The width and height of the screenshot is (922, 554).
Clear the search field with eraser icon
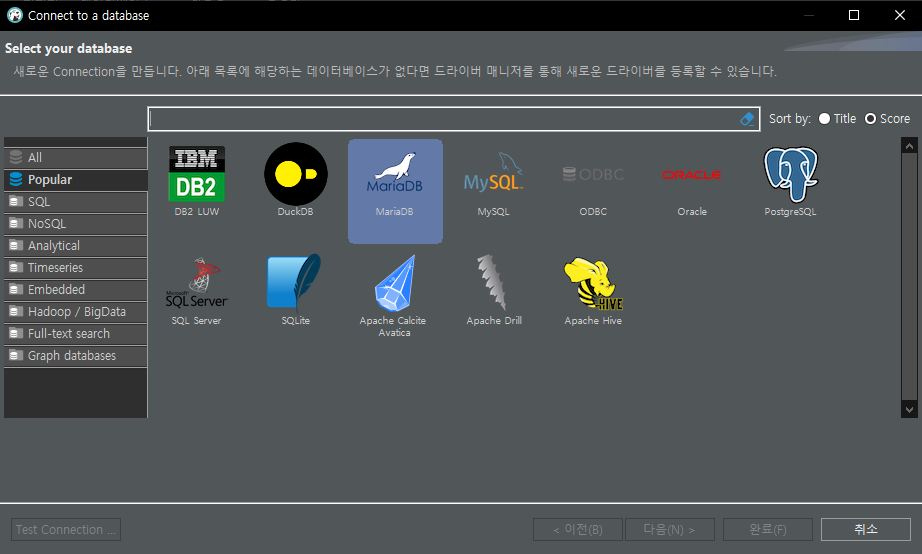coord(746,119)
